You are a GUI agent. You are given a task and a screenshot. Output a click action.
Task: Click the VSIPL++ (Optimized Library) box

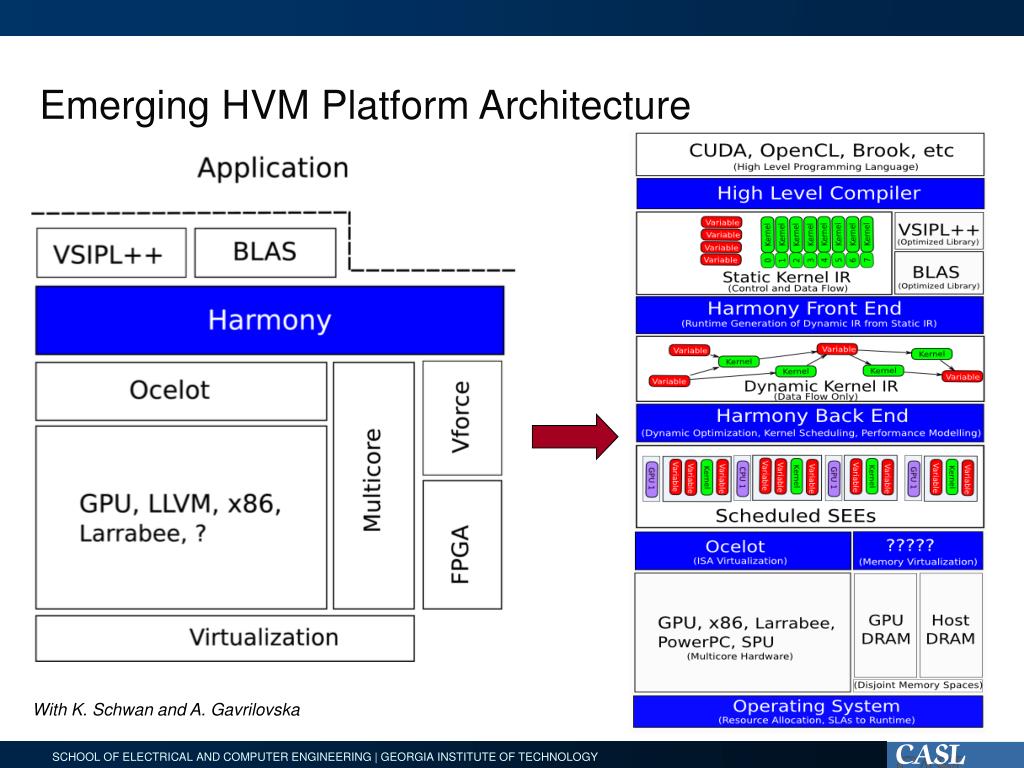[x=938, y=231]
